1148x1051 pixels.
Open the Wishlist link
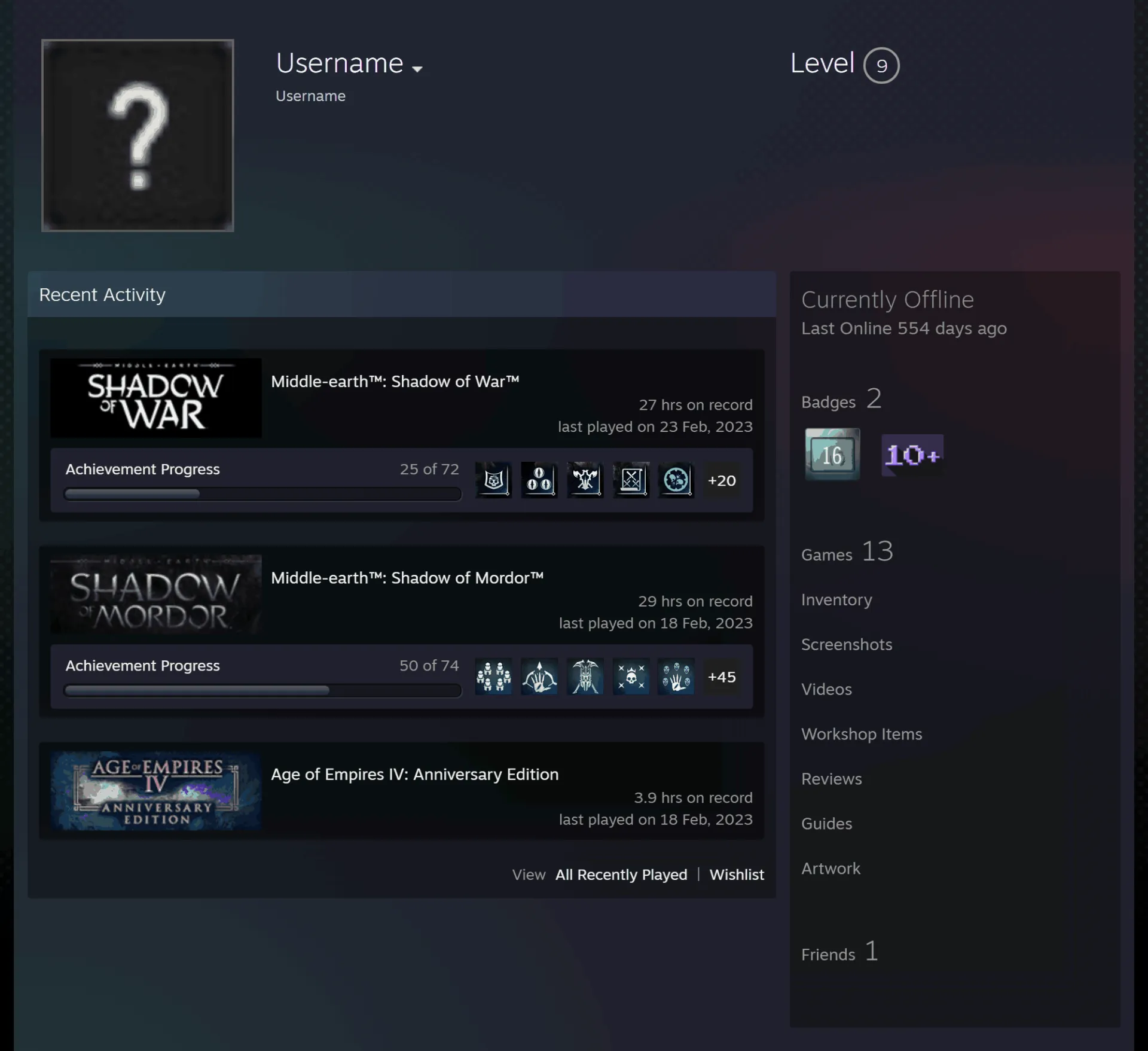pos(737,875)
